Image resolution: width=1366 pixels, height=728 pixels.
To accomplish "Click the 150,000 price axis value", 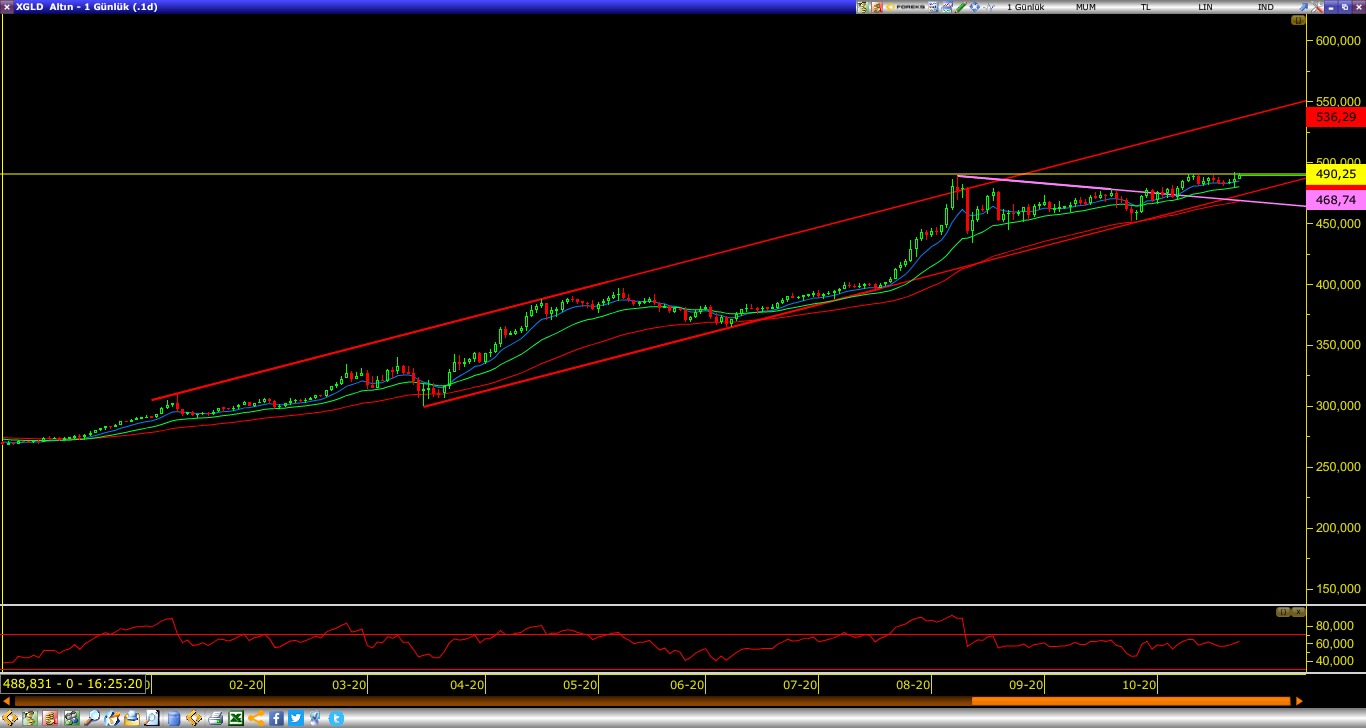I will point(1338,588).
